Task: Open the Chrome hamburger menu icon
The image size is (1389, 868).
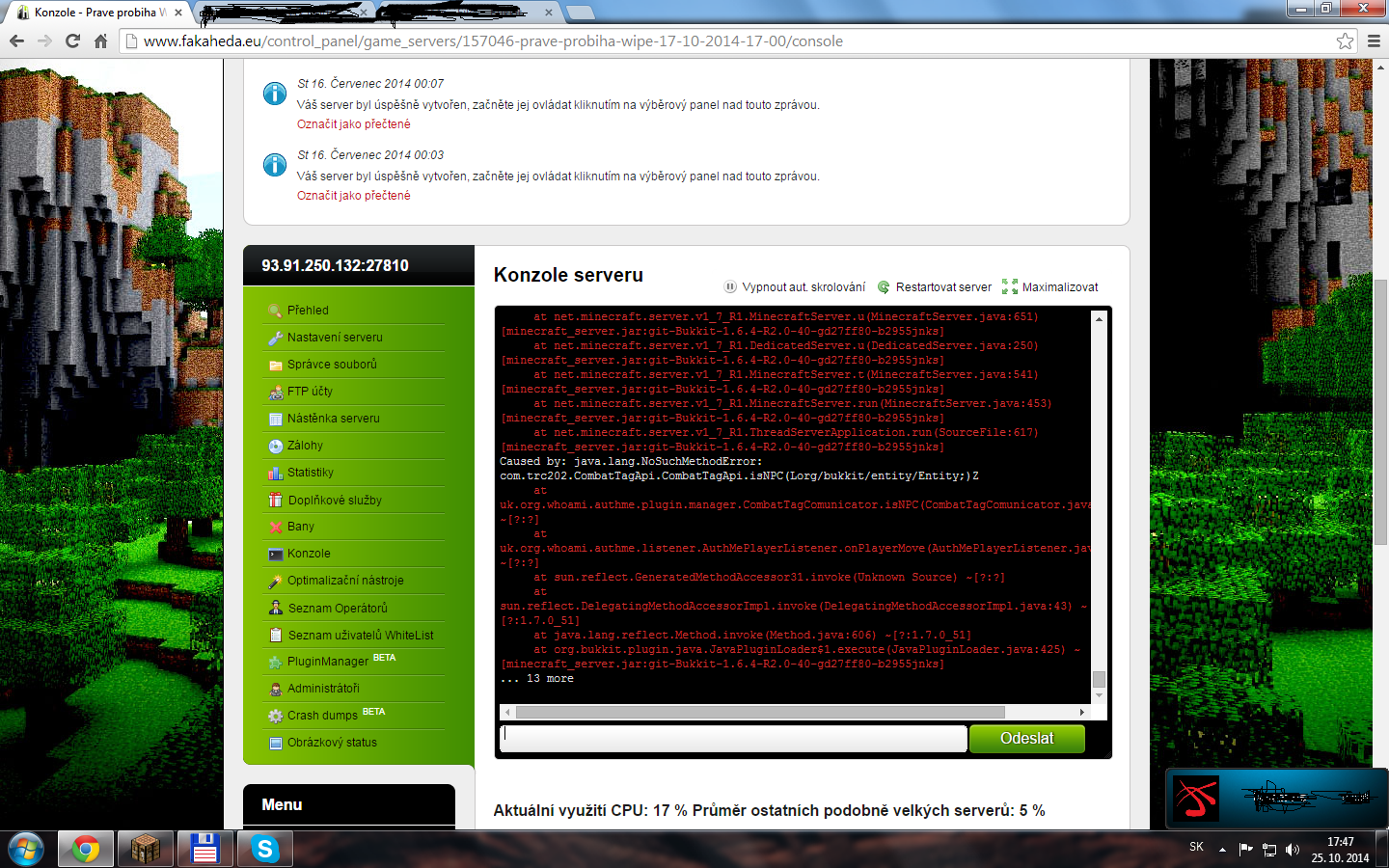Action: pyautogui.click(x=1374, y=41)
